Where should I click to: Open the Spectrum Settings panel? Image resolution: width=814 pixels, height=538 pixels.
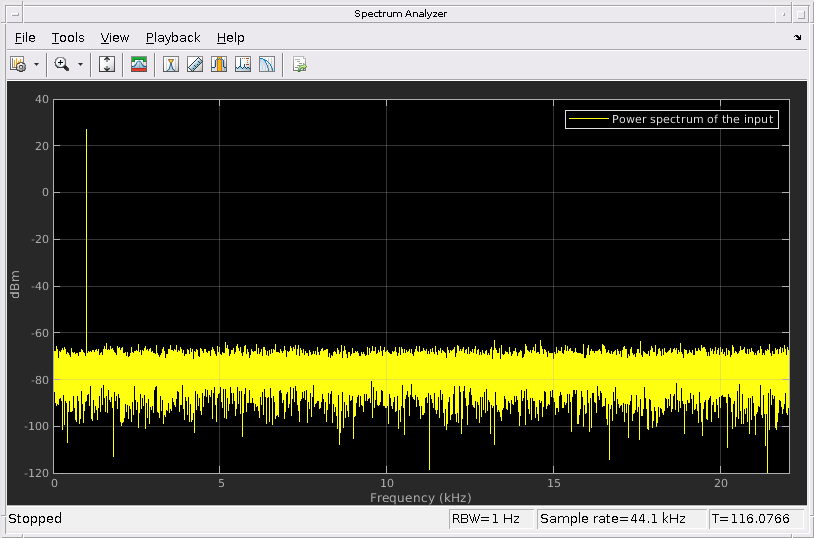(x=139, y=64)
